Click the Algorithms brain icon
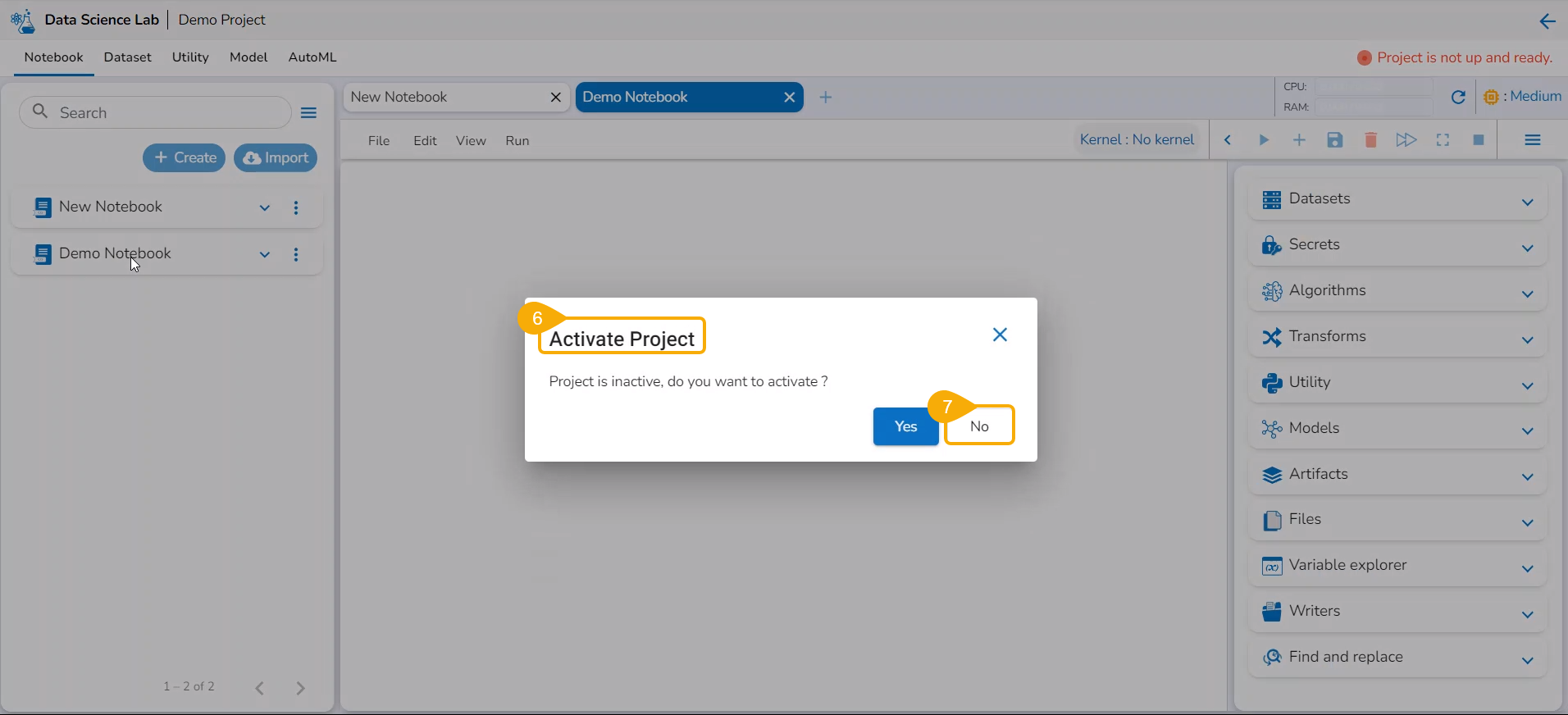The image size is (1568, 715). (x=1272, y=291)
